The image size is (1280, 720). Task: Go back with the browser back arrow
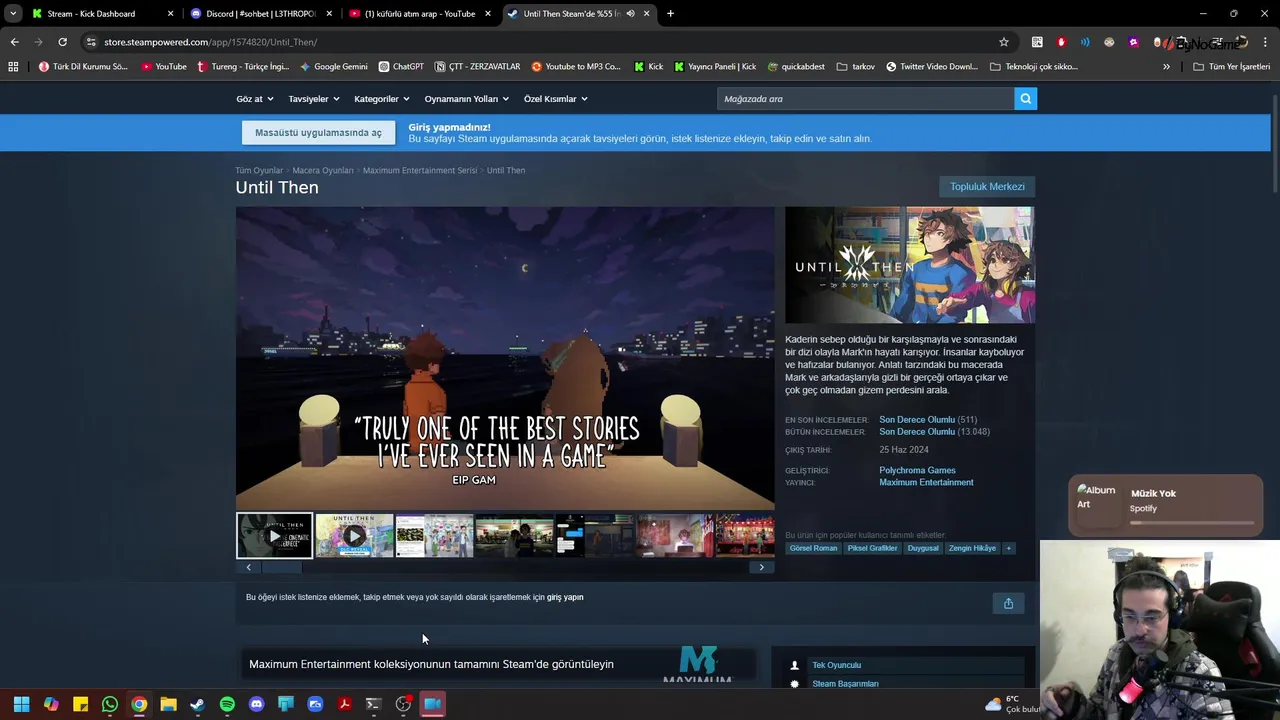[14, 42]
